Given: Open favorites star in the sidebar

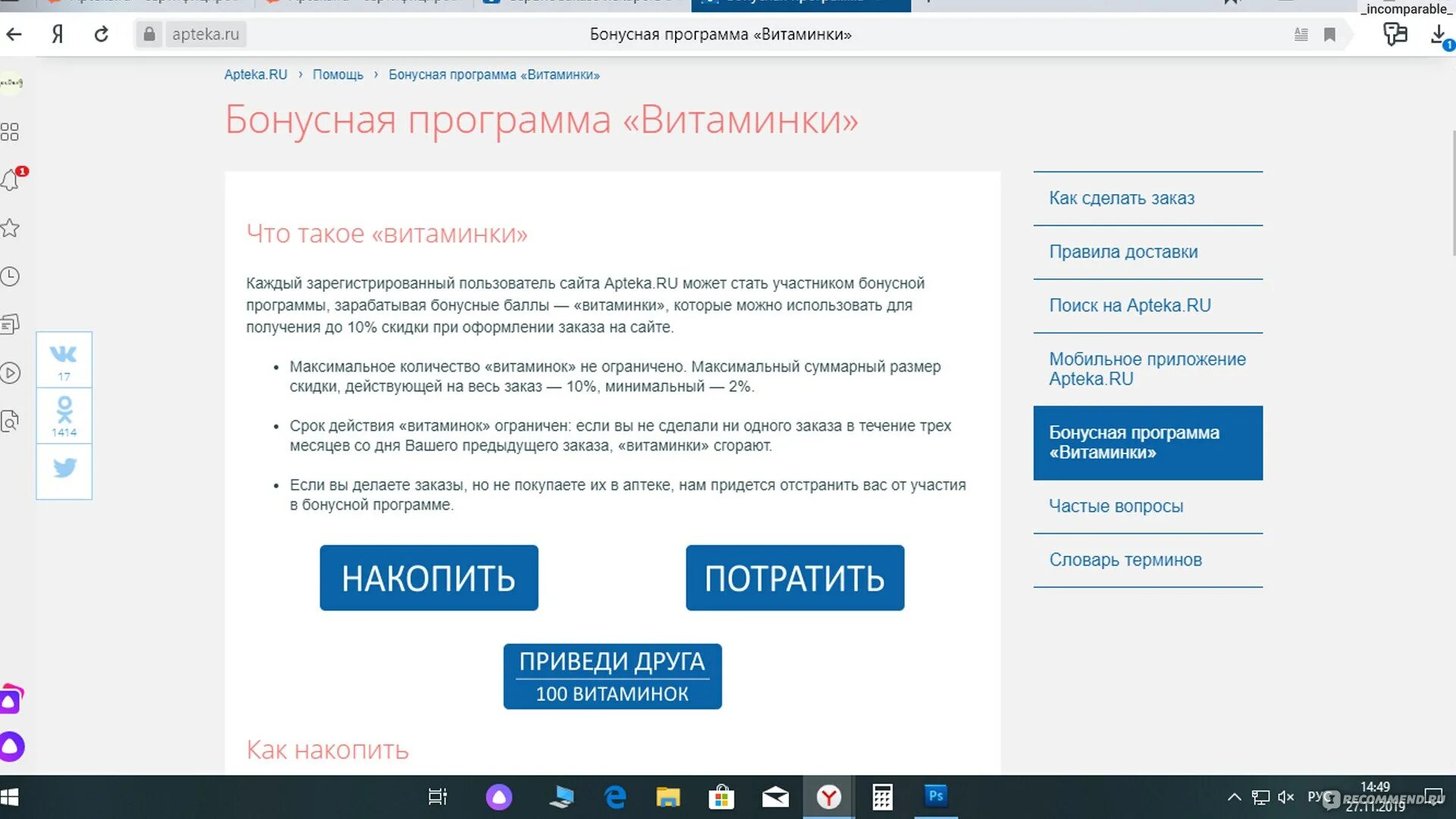Looking at the screenshot, I should tap(10, 228).
